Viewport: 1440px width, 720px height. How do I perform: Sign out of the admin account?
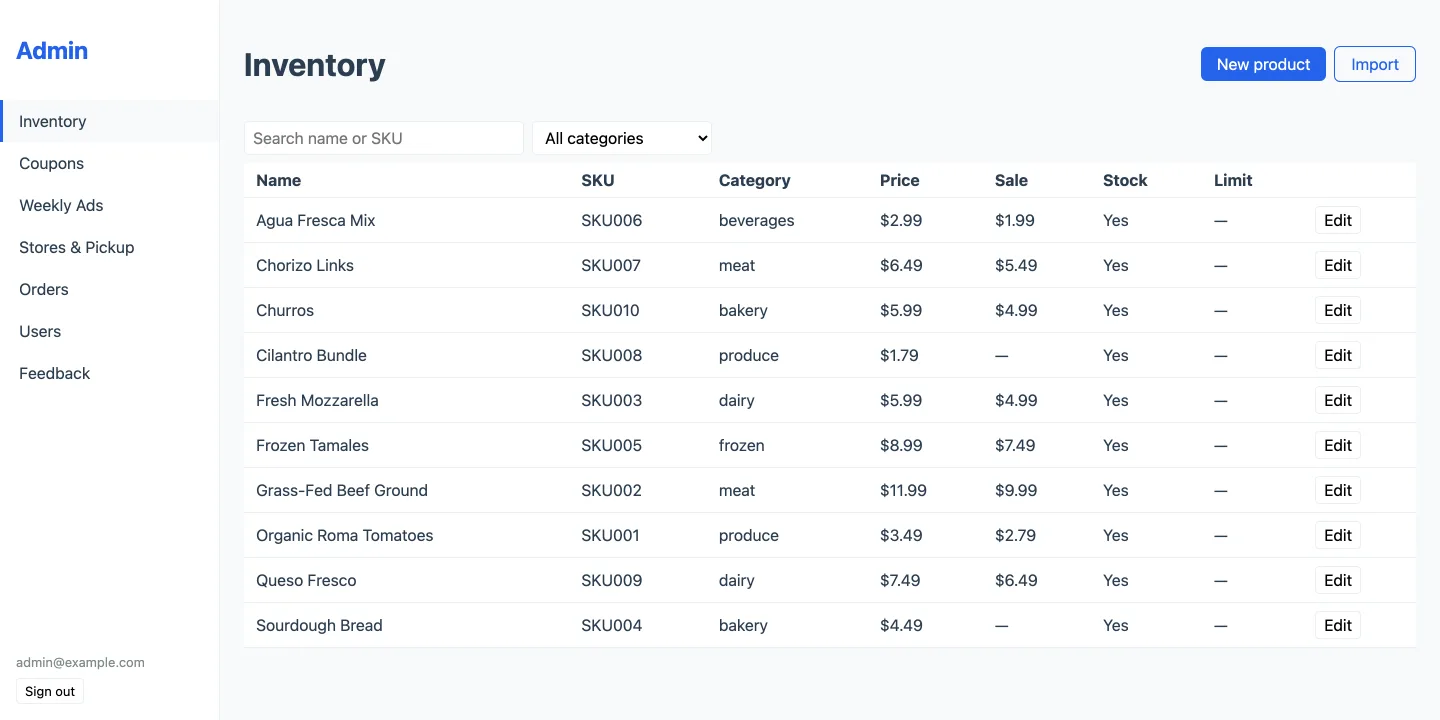point(50,691)
